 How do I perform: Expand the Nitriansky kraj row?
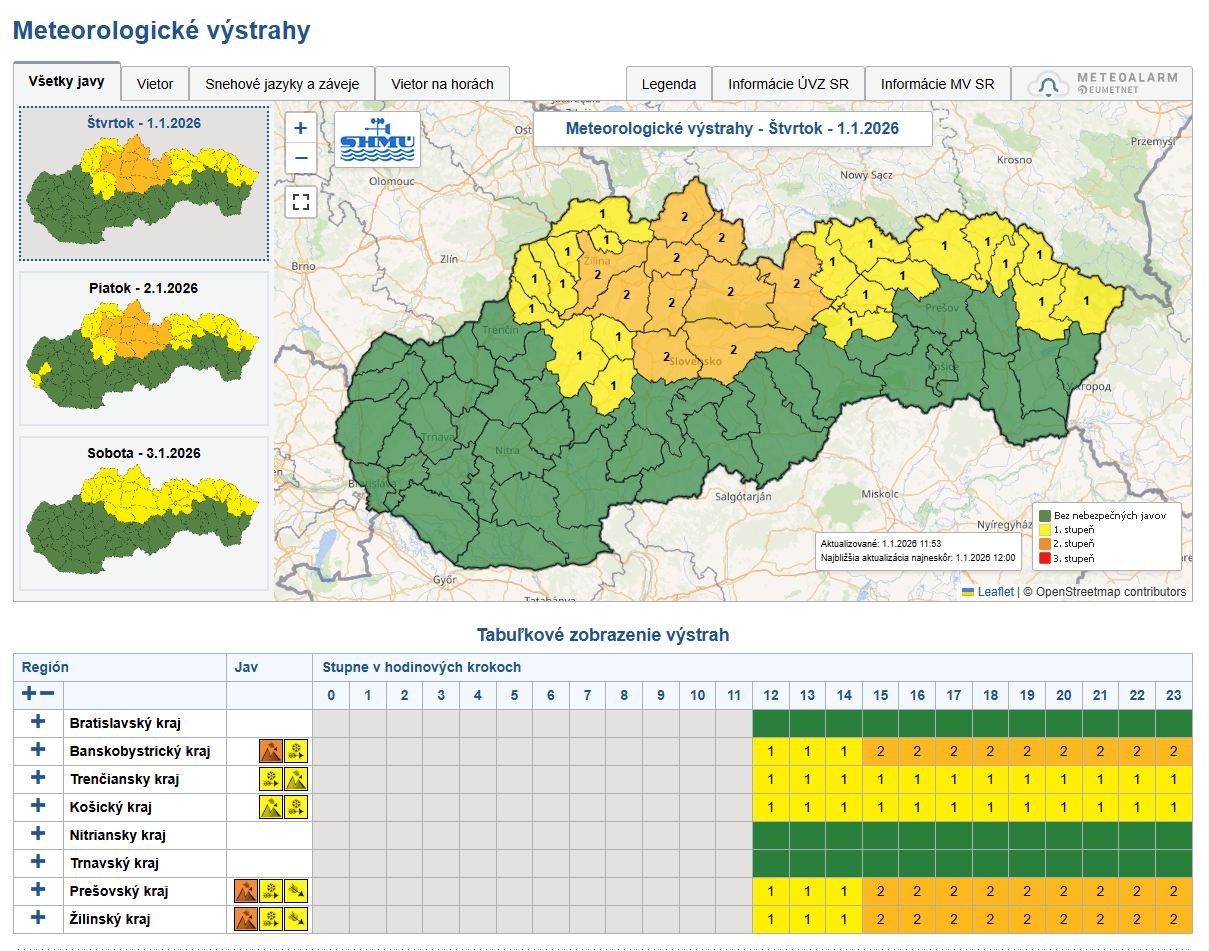[x=38, y=834]
